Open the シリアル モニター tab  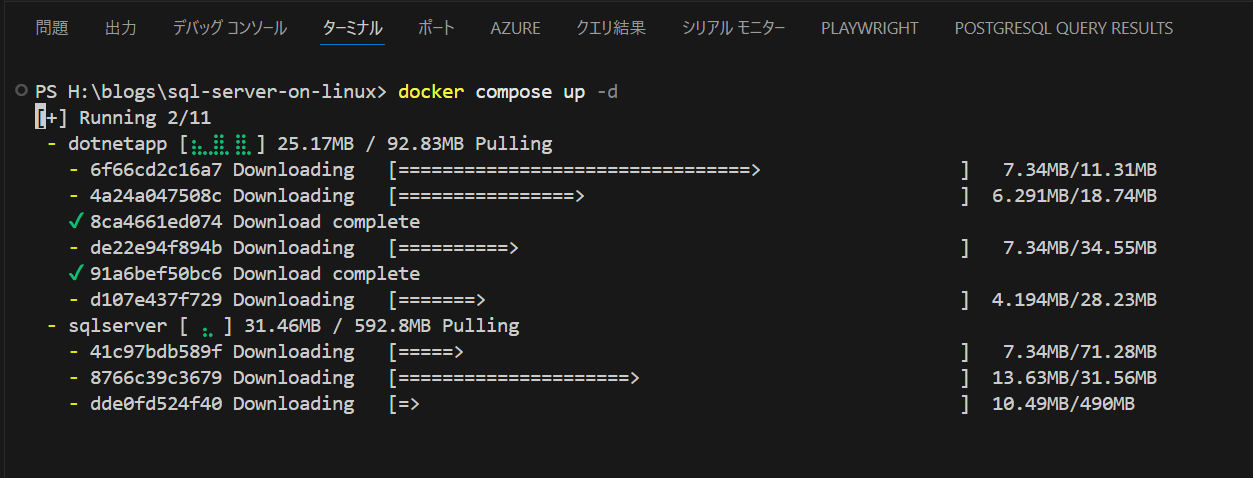click(733, 28)
